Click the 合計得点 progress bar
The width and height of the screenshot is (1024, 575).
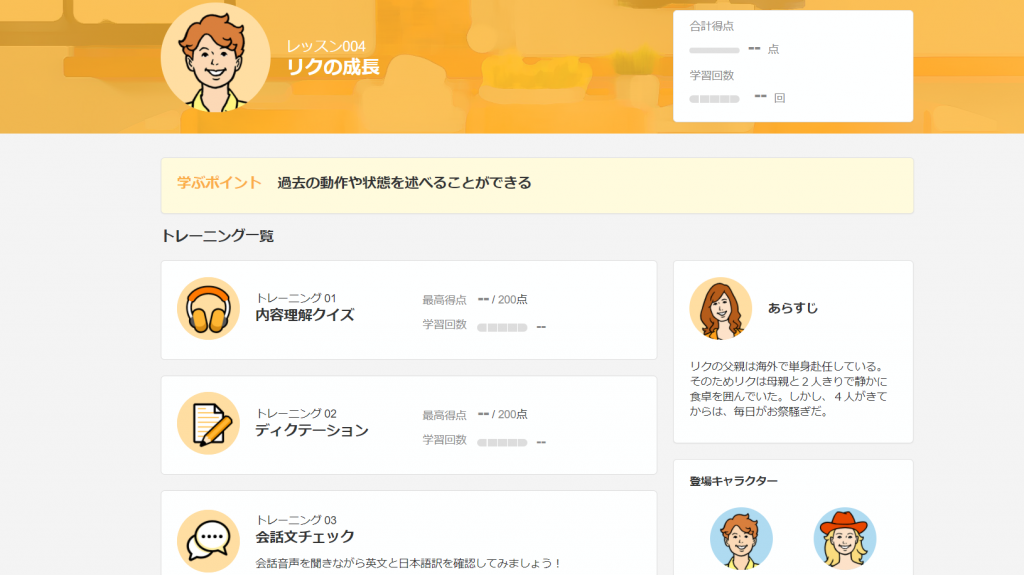point(714,50)
